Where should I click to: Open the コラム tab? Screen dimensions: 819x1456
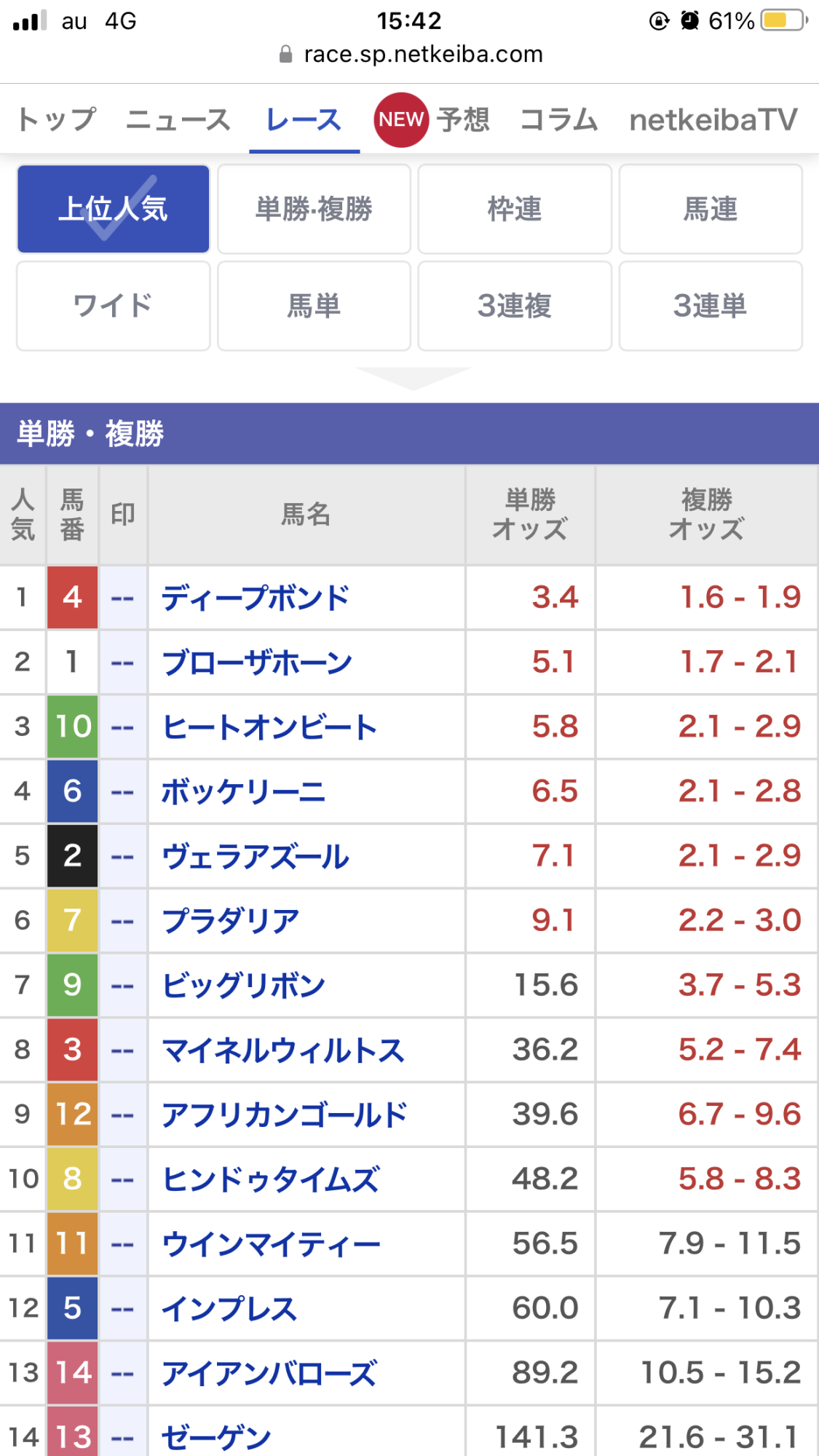[558, 119]
